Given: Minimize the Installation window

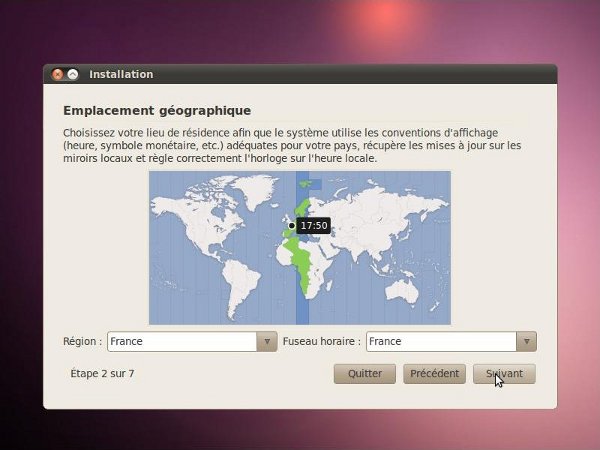Looking at the screenshot, I should [72, 74].
